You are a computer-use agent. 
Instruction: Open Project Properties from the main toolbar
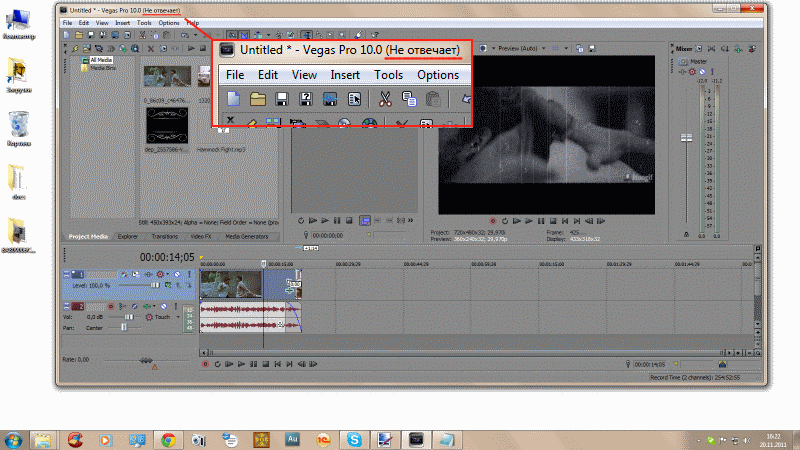click(x=127, y=35)
